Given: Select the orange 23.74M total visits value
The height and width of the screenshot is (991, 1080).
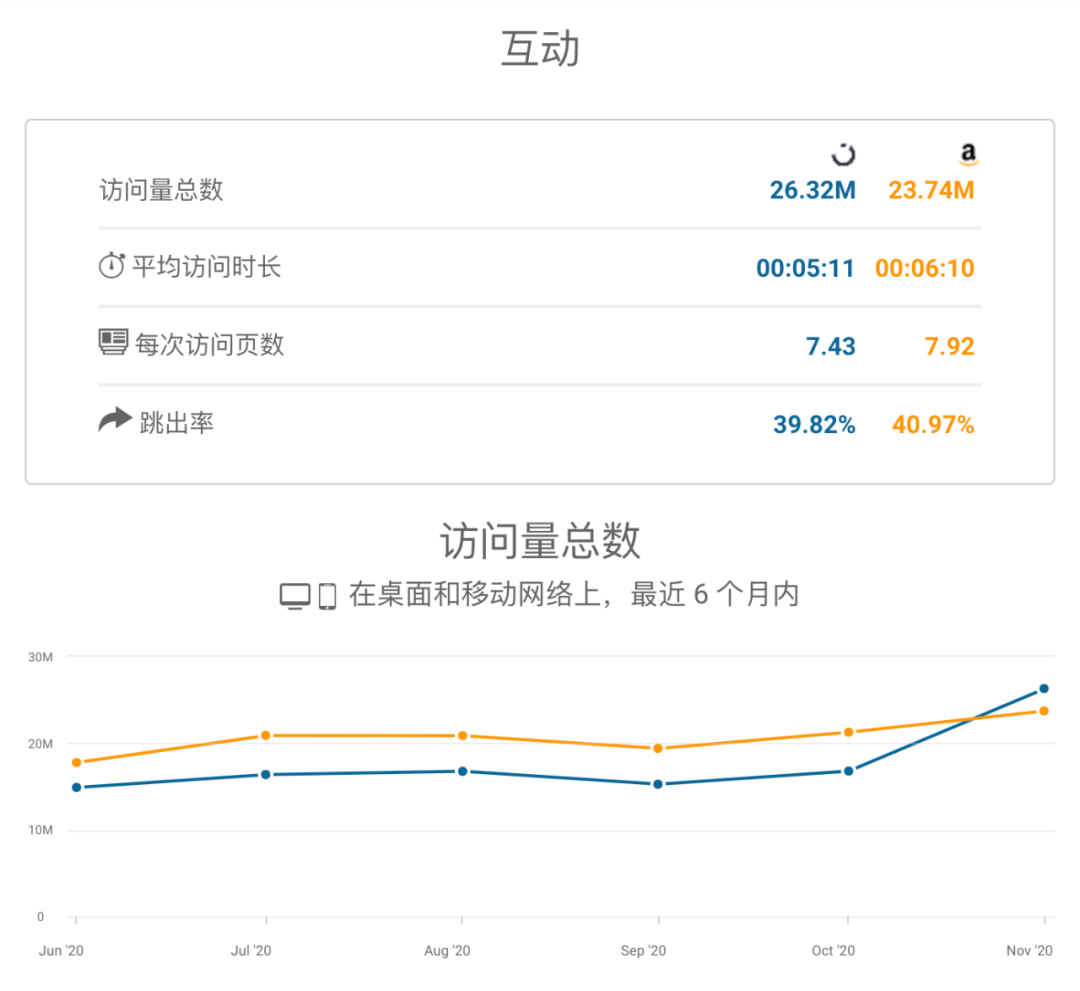Looking at the screenshot, I should (931, 189).
